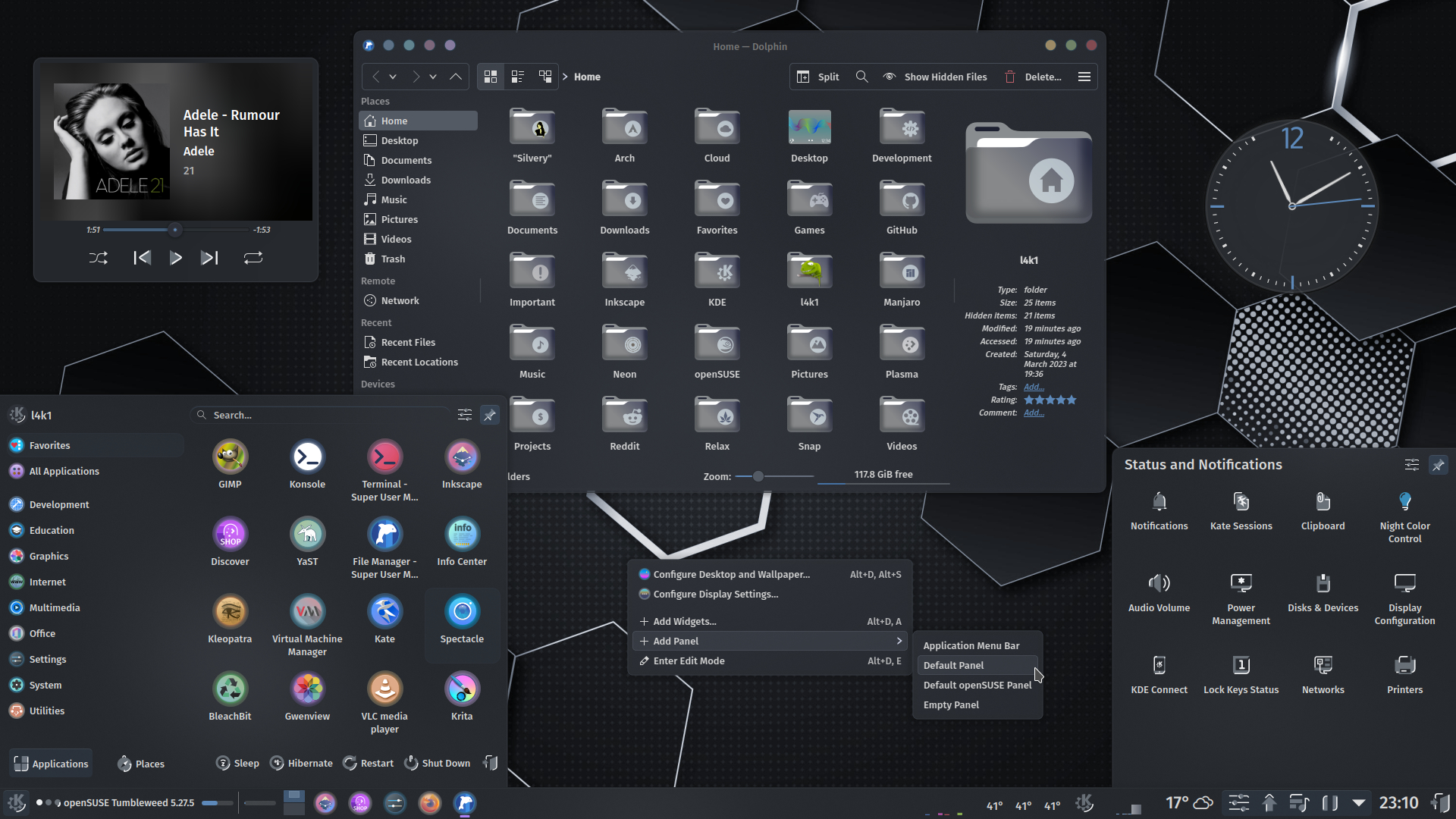Toggle shuffle in media player

tap(99, 258)
